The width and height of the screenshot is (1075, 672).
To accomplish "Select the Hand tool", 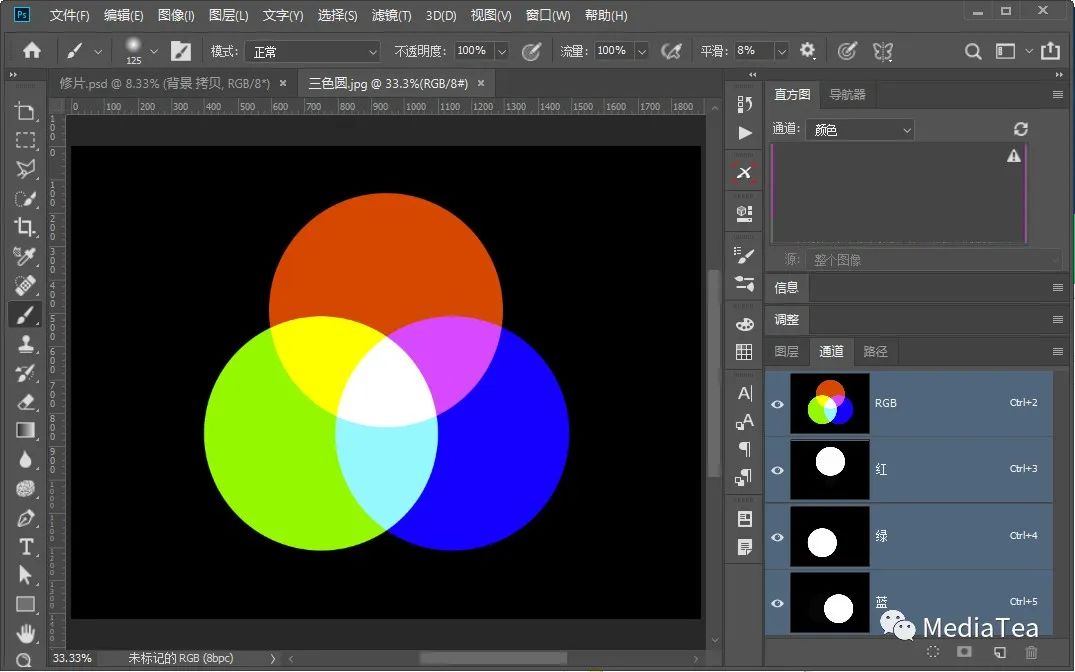I will click(x=25, y=633).
